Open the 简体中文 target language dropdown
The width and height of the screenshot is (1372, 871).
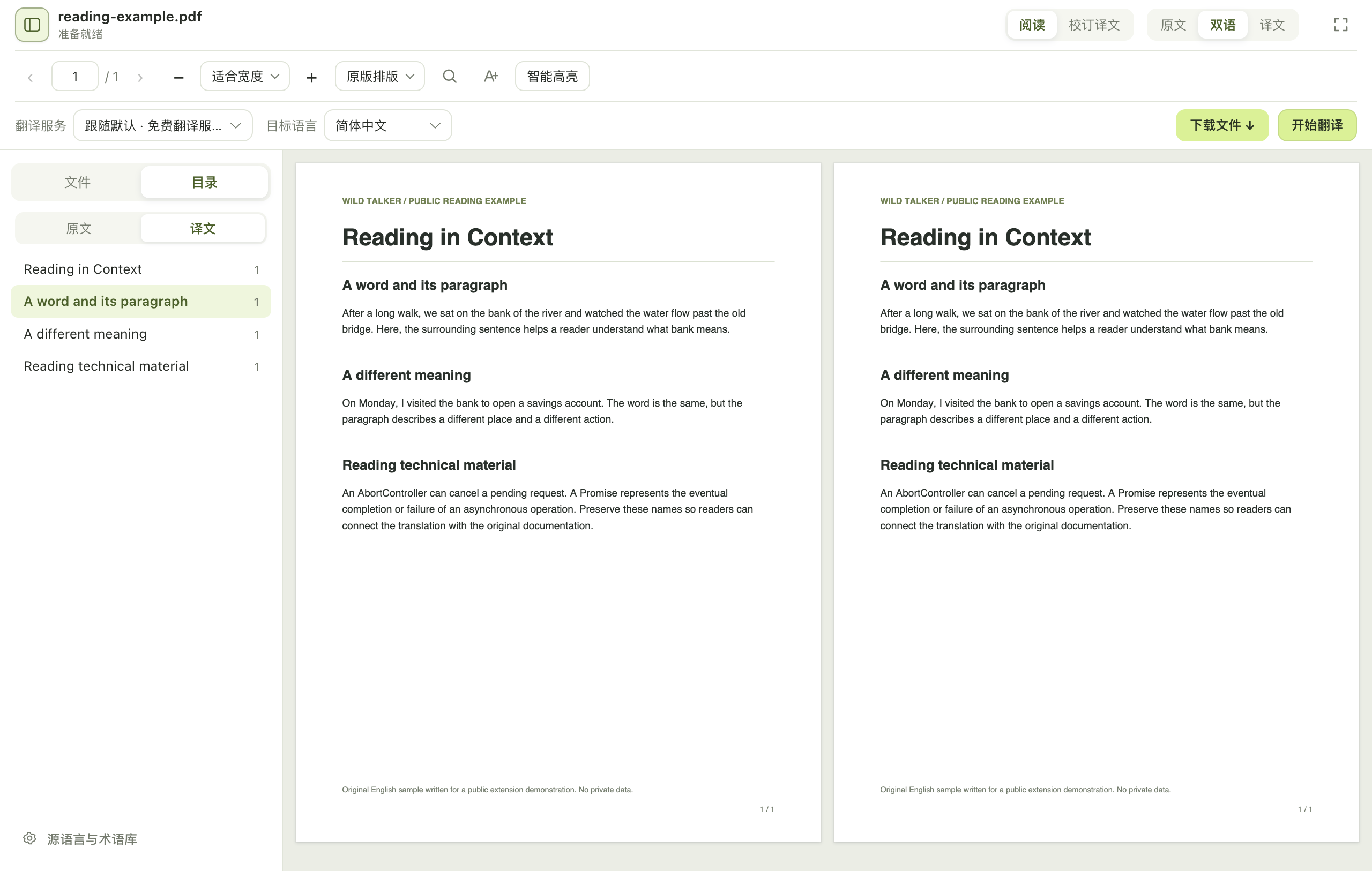point(388,125)
